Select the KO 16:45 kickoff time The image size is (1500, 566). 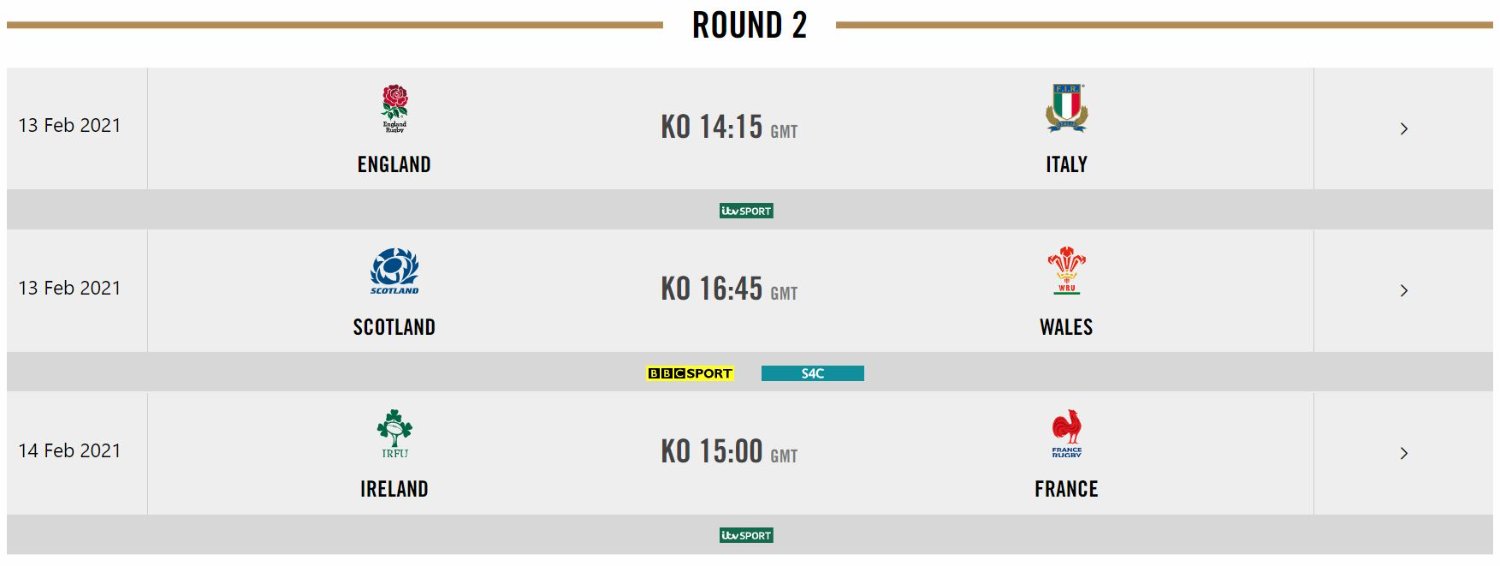(x=729, y=289)
